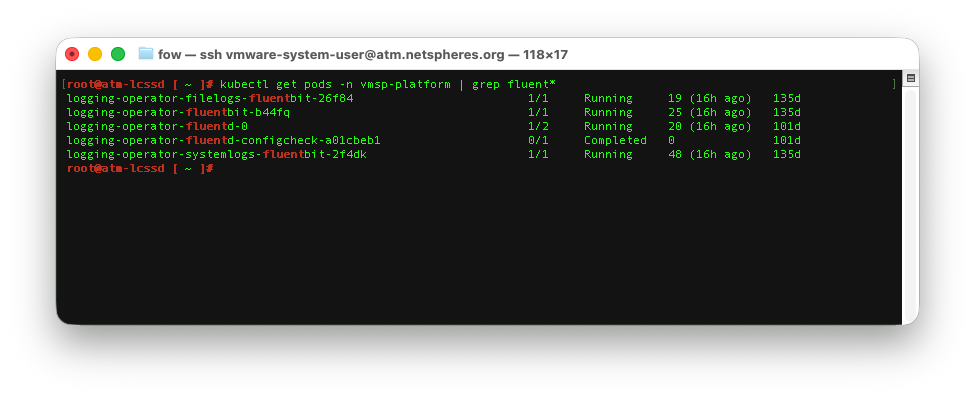
Task: Zoom the terminal with green button
Action: (118, 54)
